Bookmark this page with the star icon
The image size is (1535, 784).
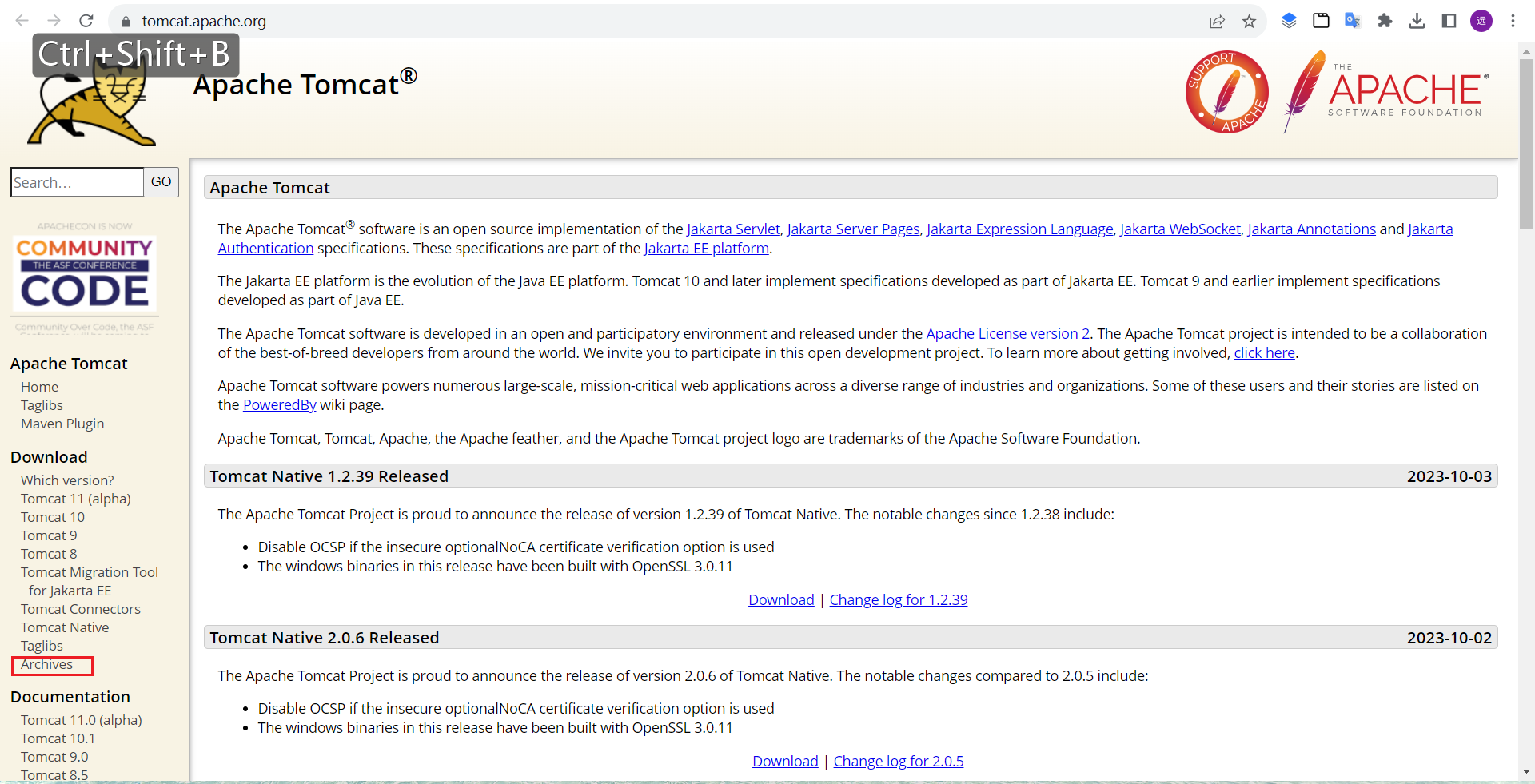pos(1249,22)
